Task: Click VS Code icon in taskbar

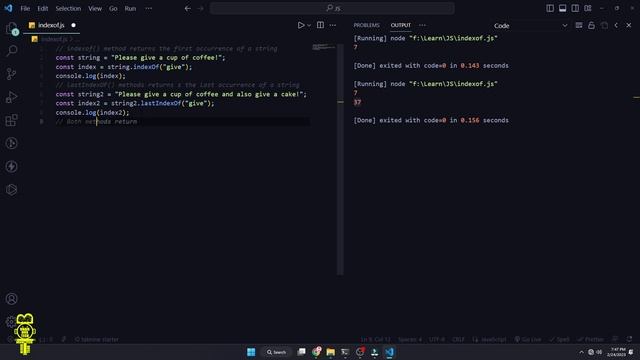Action: click(x=389, y=352)
